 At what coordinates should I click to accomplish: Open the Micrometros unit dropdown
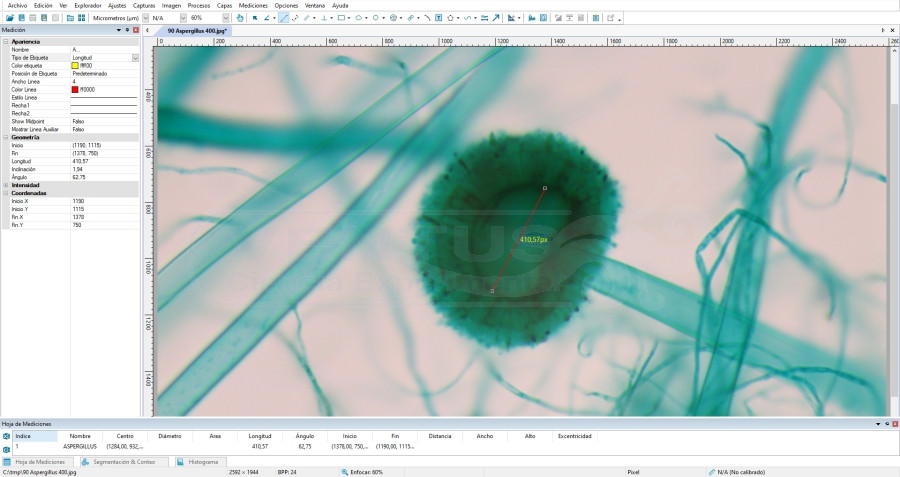143,18
